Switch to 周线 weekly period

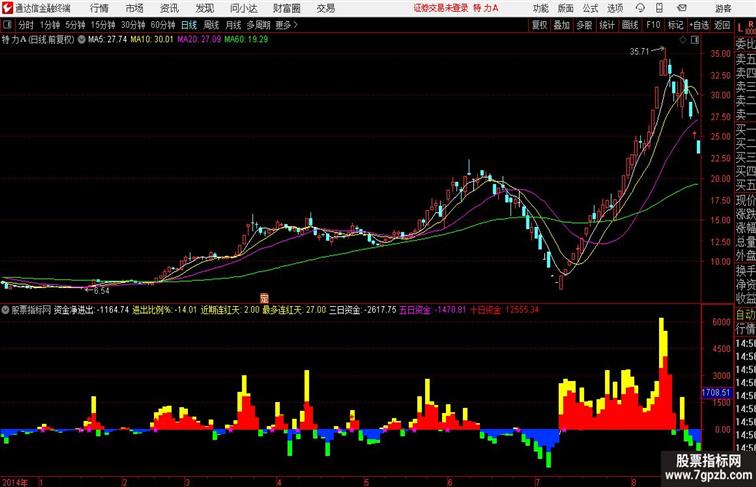click(211, 25)
